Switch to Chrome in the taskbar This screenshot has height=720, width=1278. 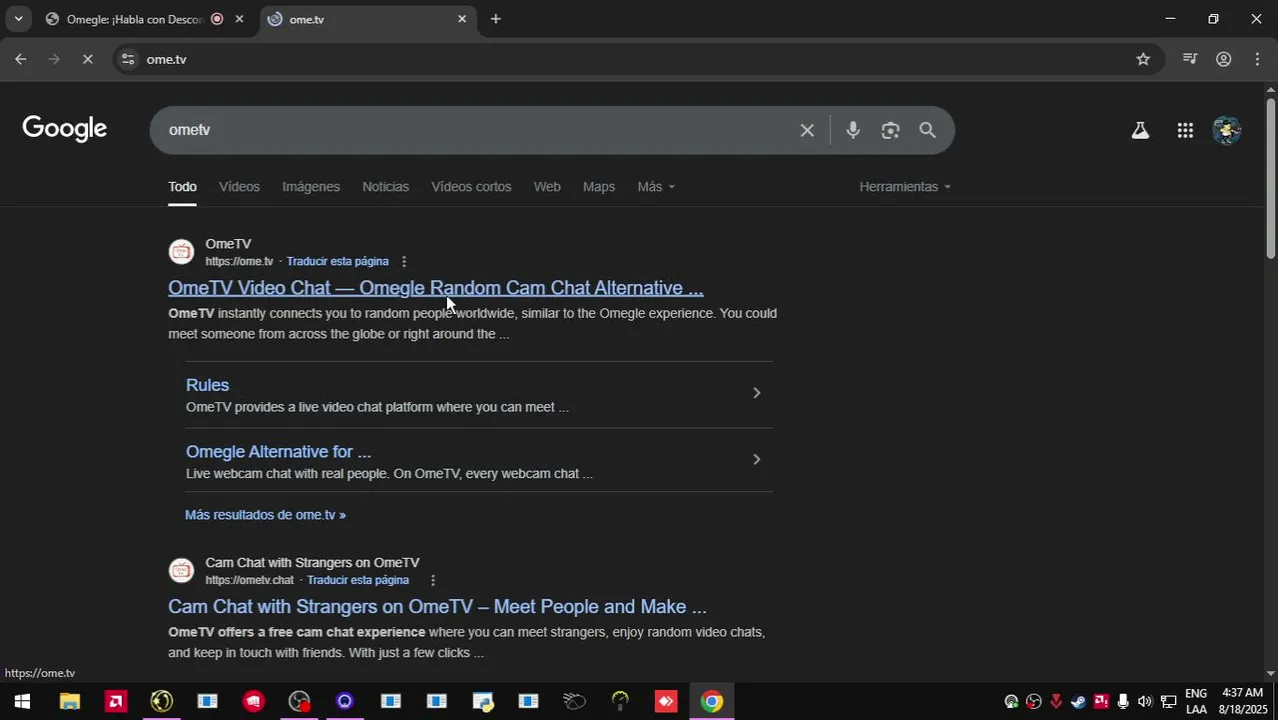pos(712,702)
